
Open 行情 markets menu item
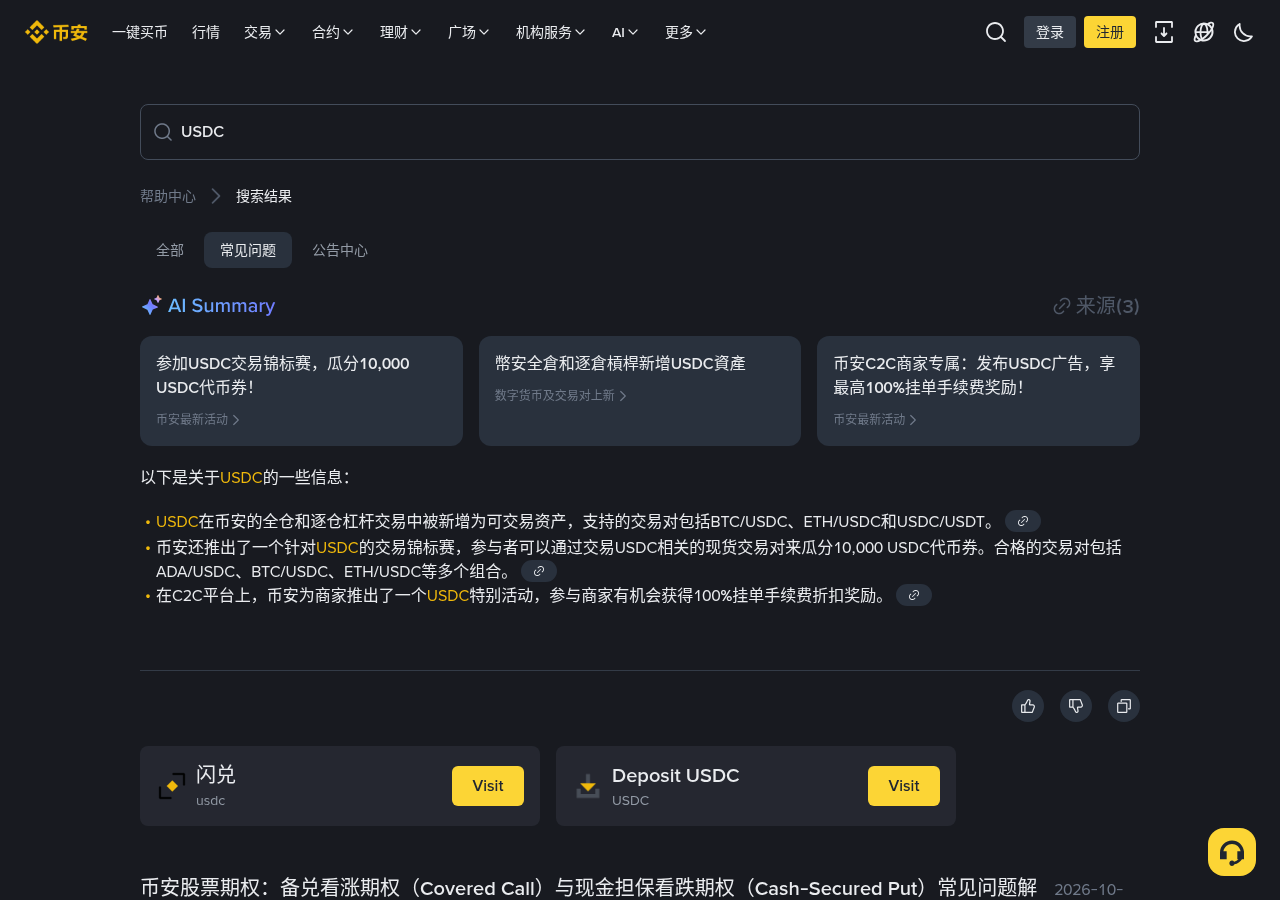[206, 32]
